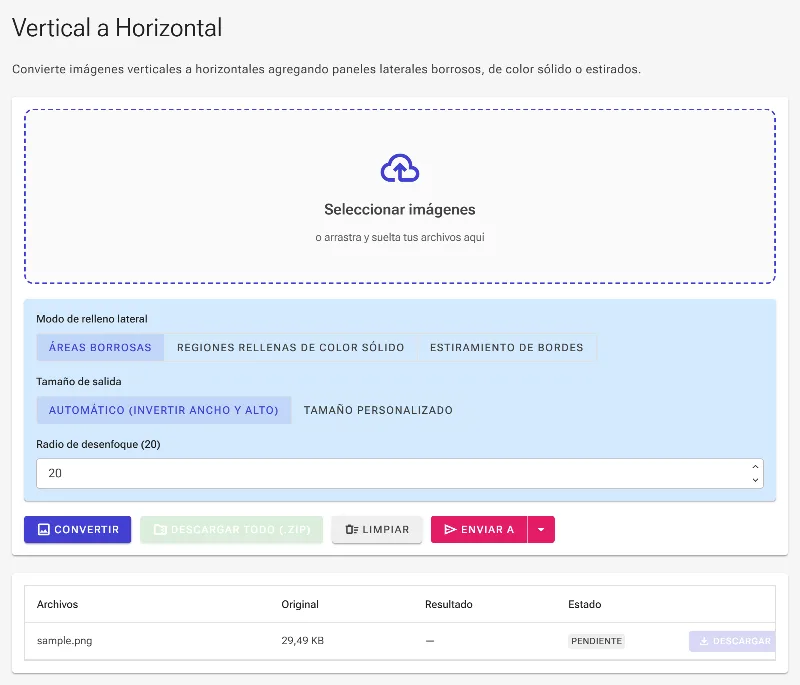800x685 pixels.
Task: Click the Original column header
Action: 300,604
